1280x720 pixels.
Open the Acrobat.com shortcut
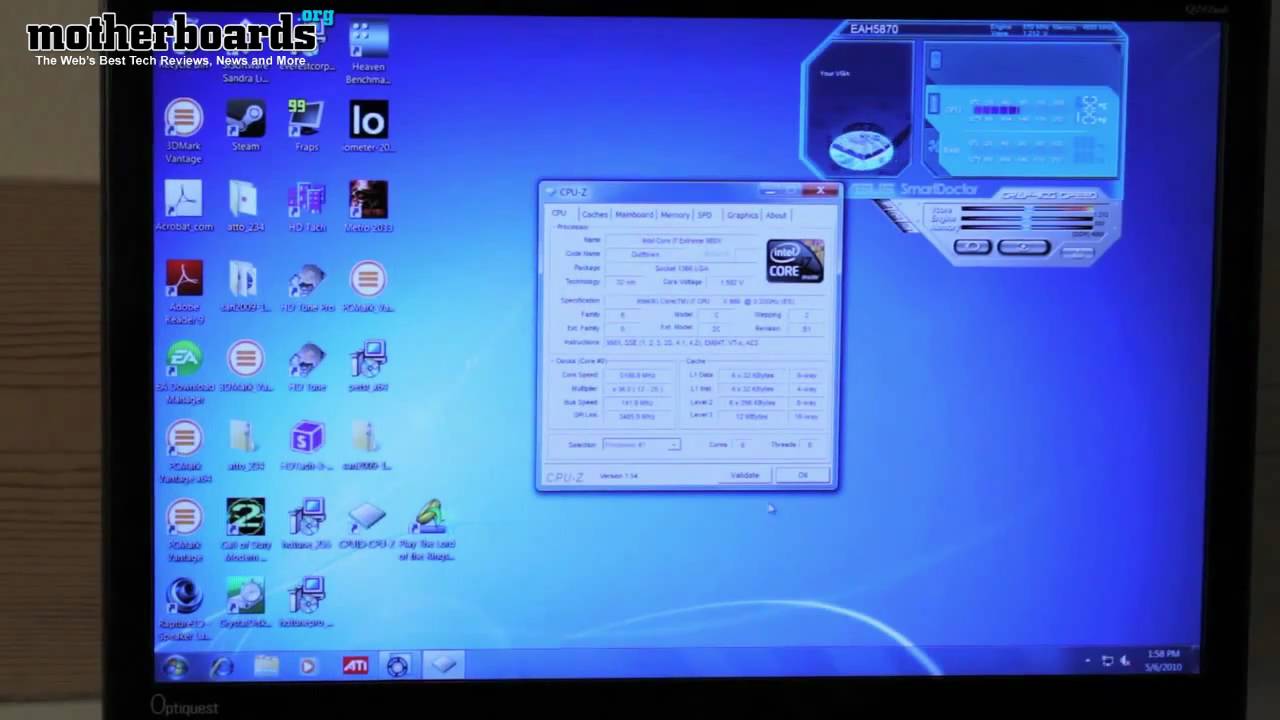click(x=184, y=206)
